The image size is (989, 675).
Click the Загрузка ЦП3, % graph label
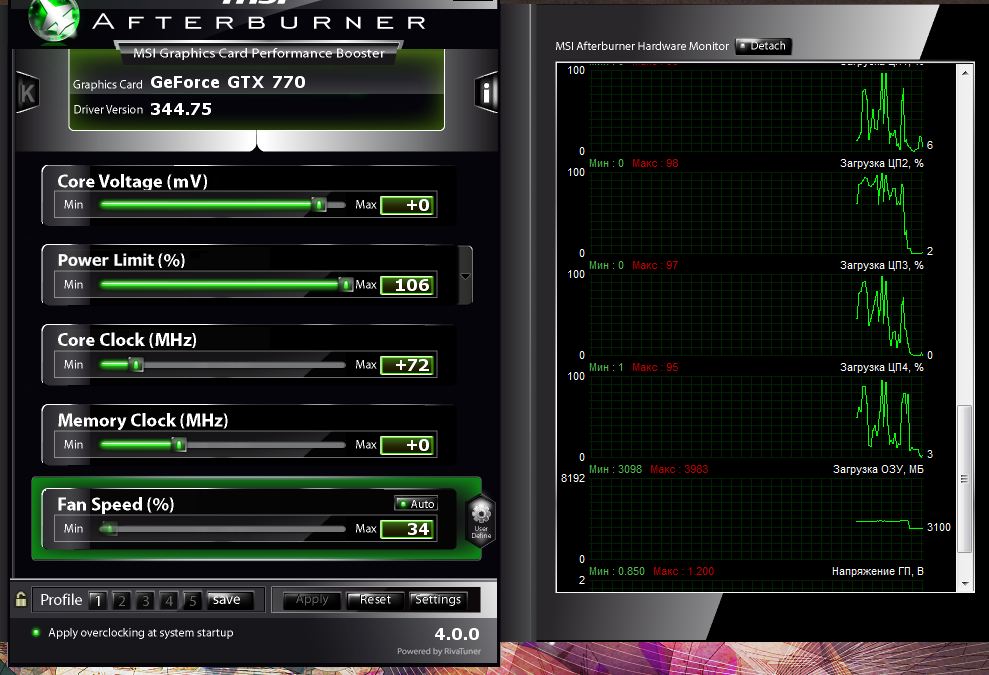tap(882, 266)
